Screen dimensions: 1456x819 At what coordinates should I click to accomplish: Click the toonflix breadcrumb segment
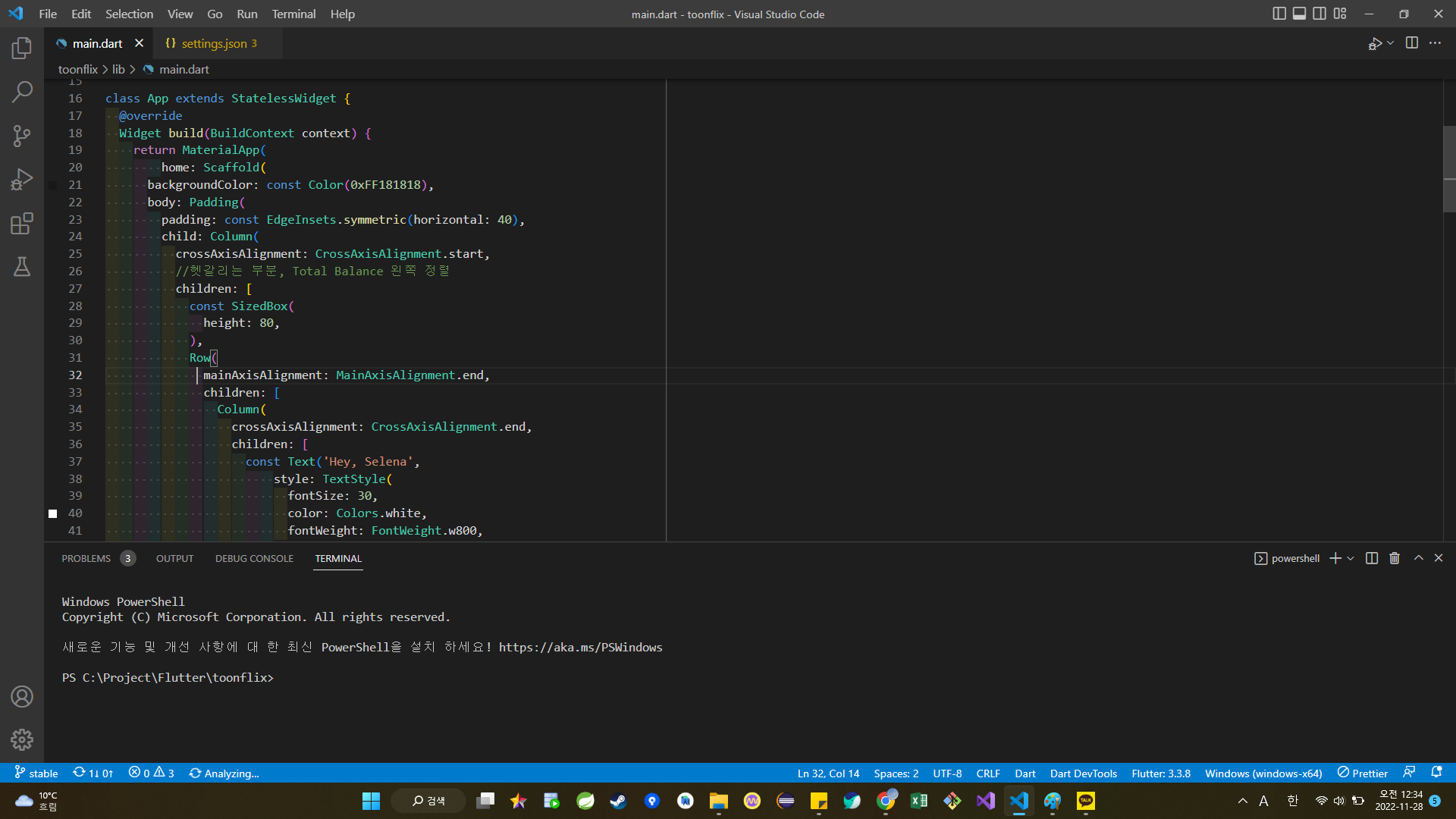click(x=78, y=69)
